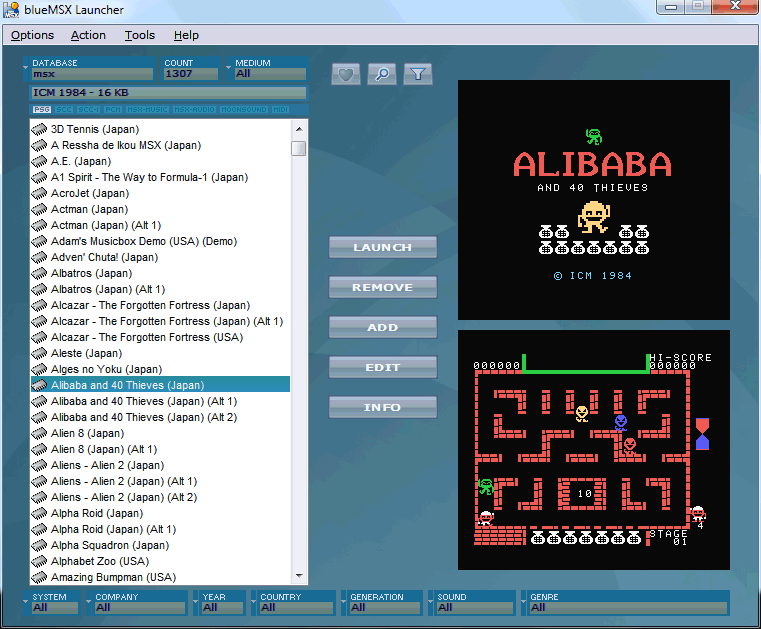Click the Alibaba gameplay maze screenshot

click(x=594, y=450)
